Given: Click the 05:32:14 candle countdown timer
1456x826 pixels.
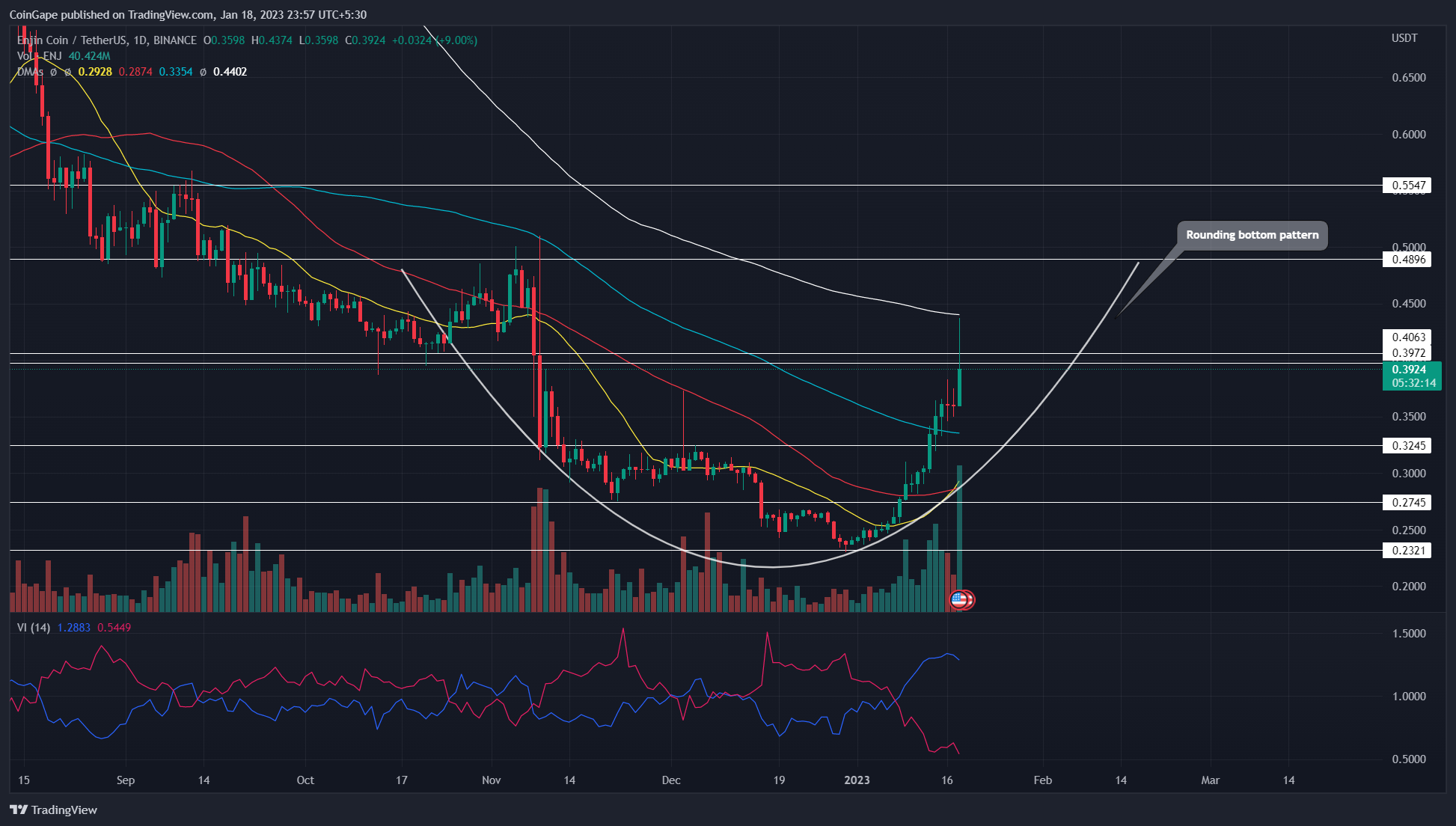Looking at the screenshot, I should pyautogui.click(x=1413, y=383).
